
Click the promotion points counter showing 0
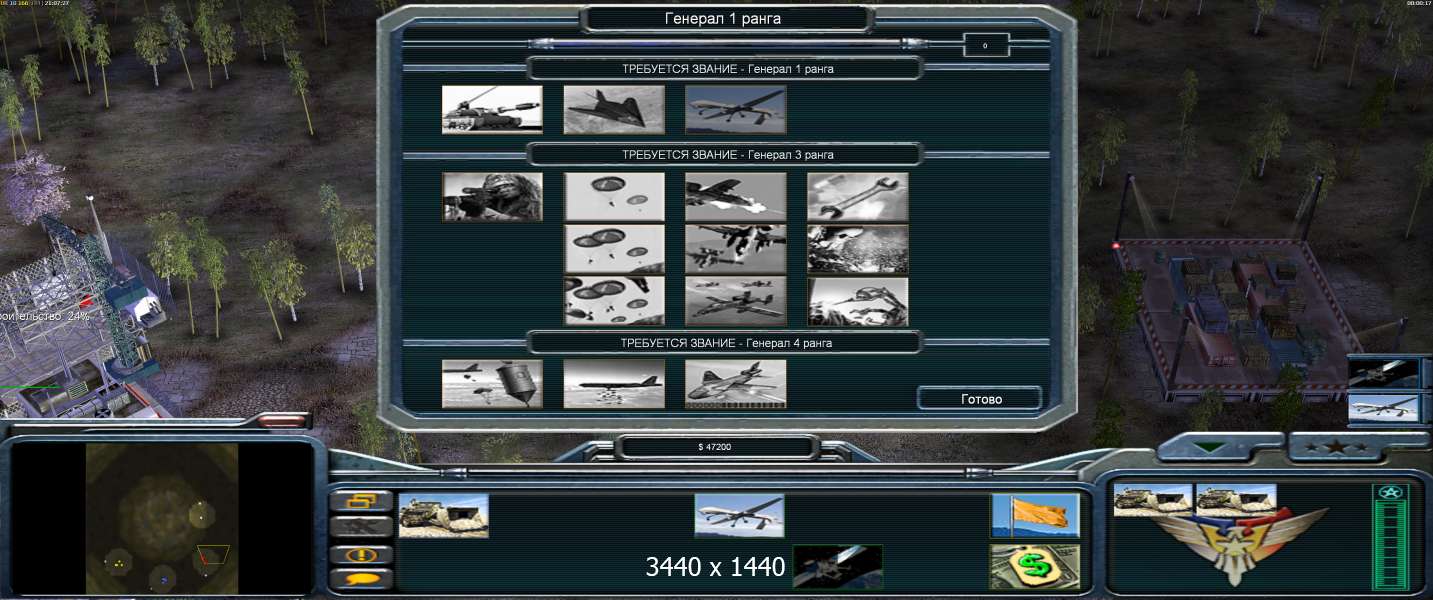pos(986,45)
